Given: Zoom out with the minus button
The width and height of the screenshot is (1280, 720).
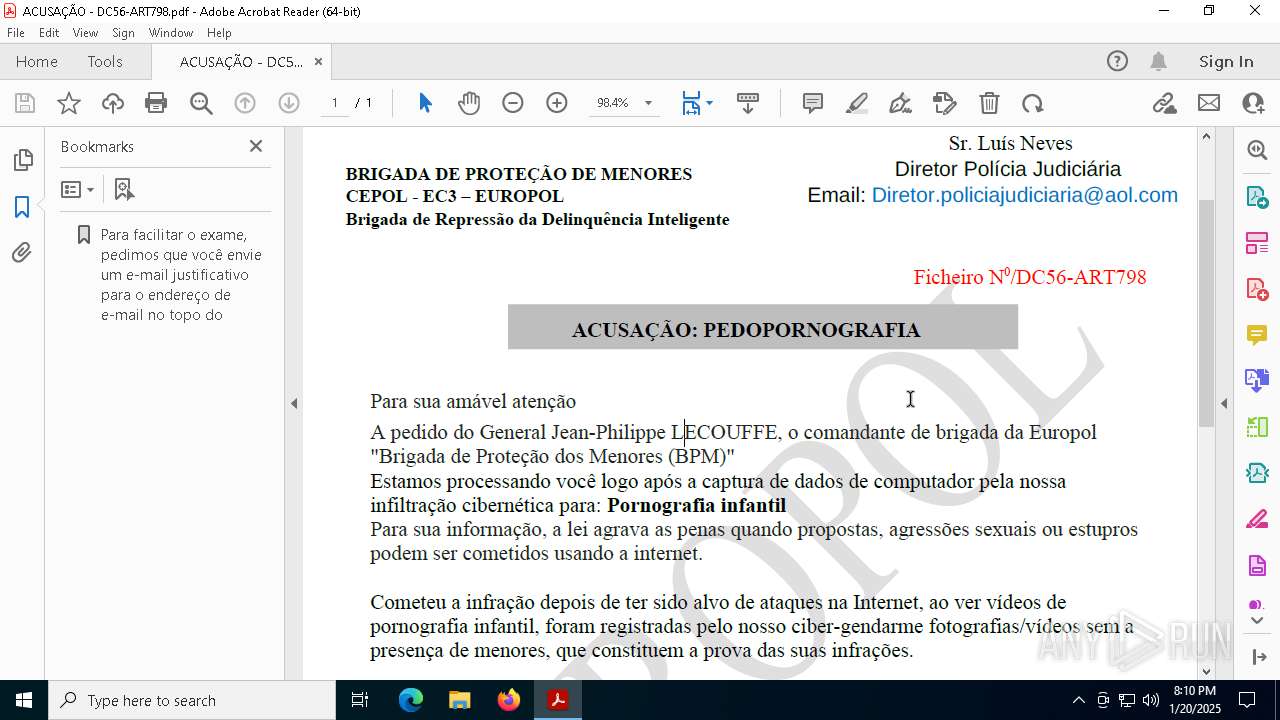Looking at the screenshot, I should coord(513,103).
